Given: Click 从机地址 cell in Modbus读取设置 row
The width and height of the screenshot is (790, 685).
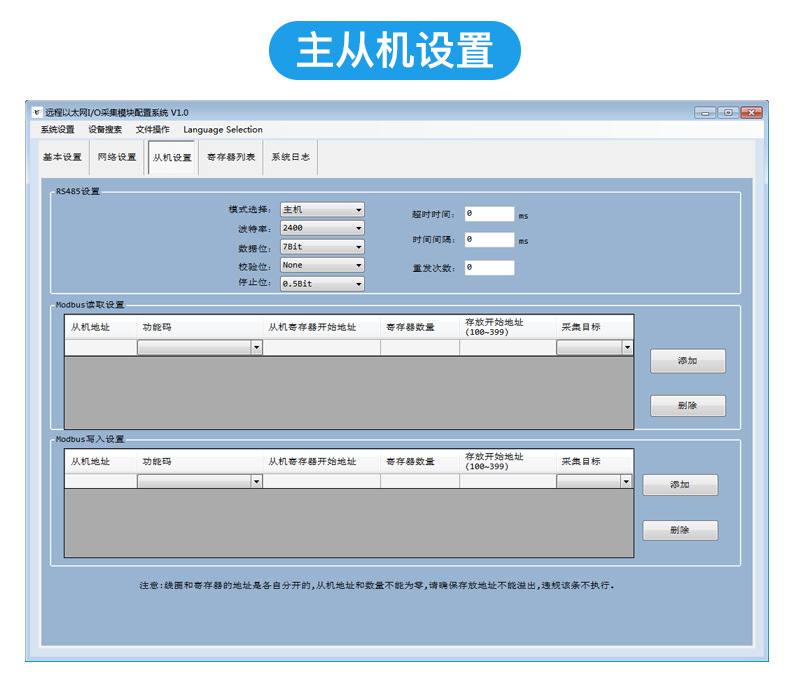Looking at the screenshot, I should coord(101,347).
